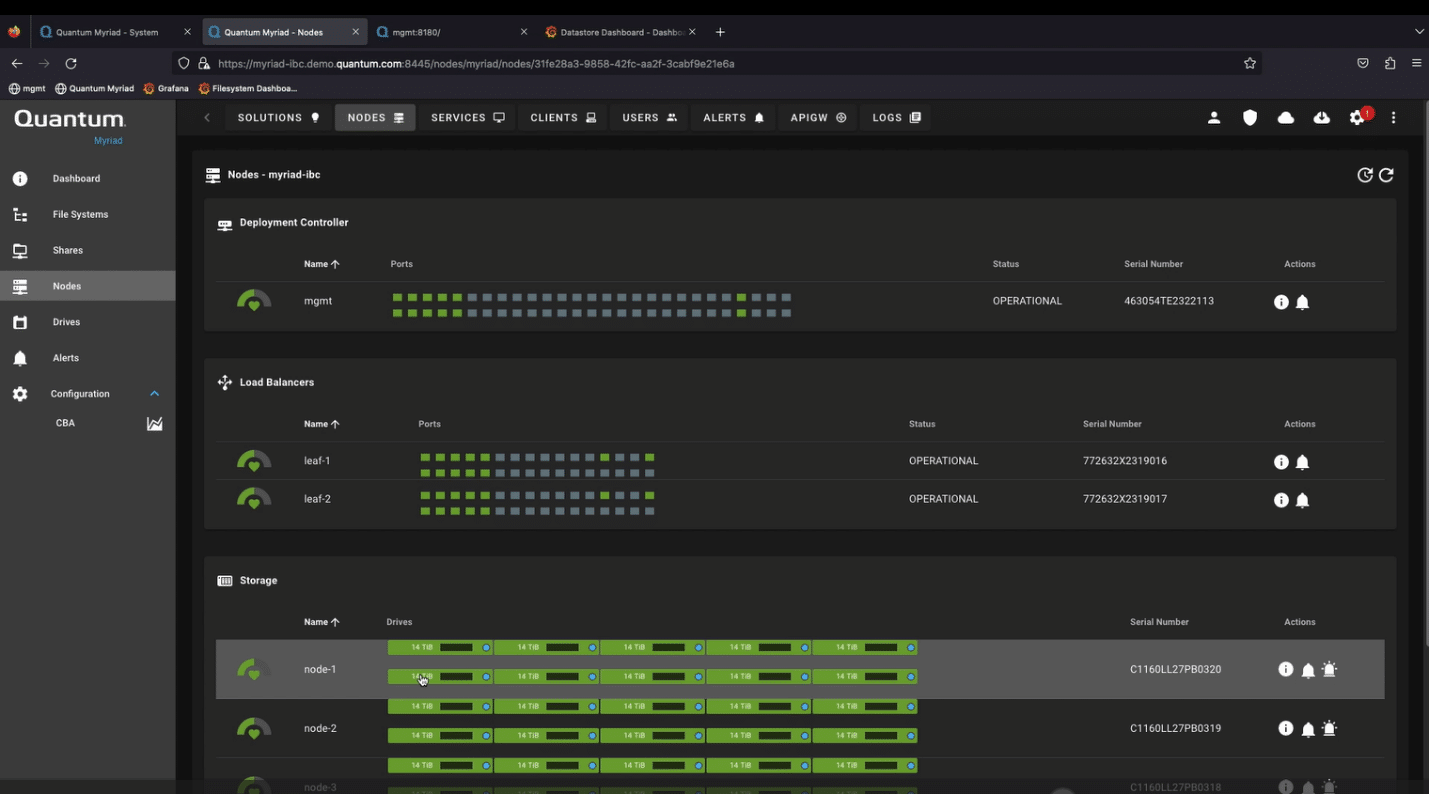This screenshot has width=1429, height=794.
Task: Open alerts bell for mgmt row
Action: pyautogui.click(x=1302, y=302)
